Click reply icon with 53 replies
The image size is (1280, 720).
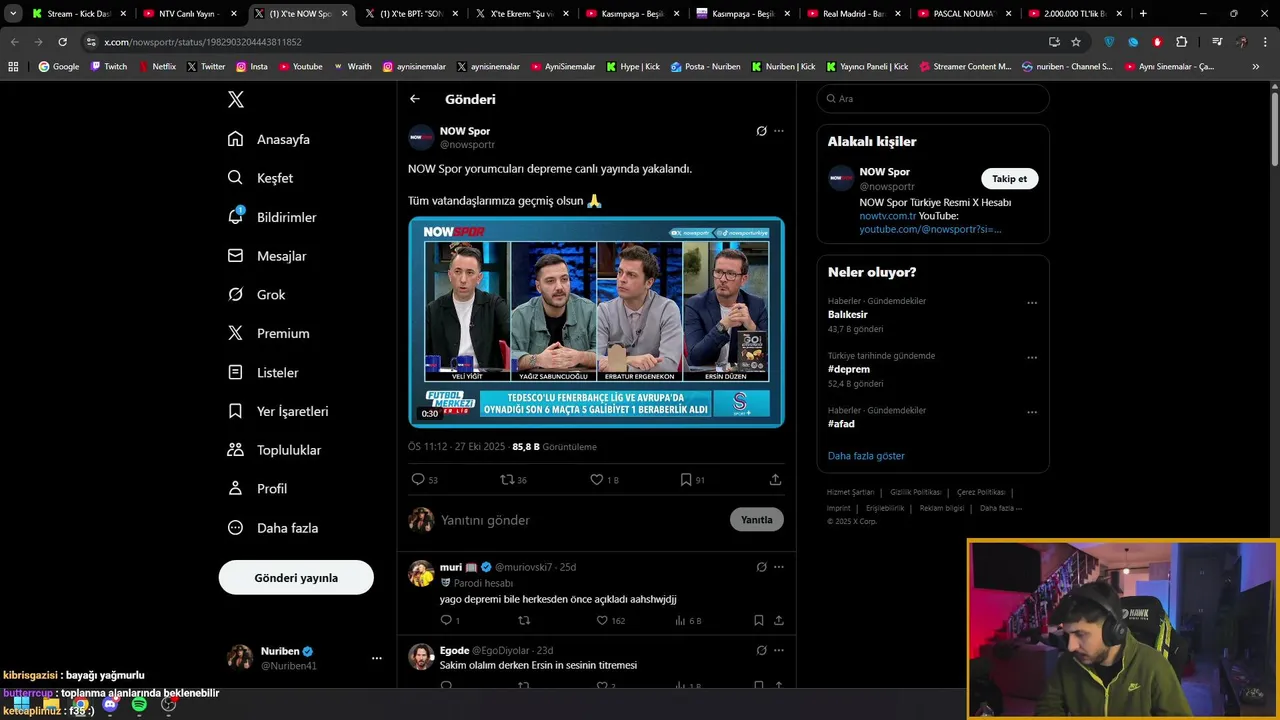point(418,480)
